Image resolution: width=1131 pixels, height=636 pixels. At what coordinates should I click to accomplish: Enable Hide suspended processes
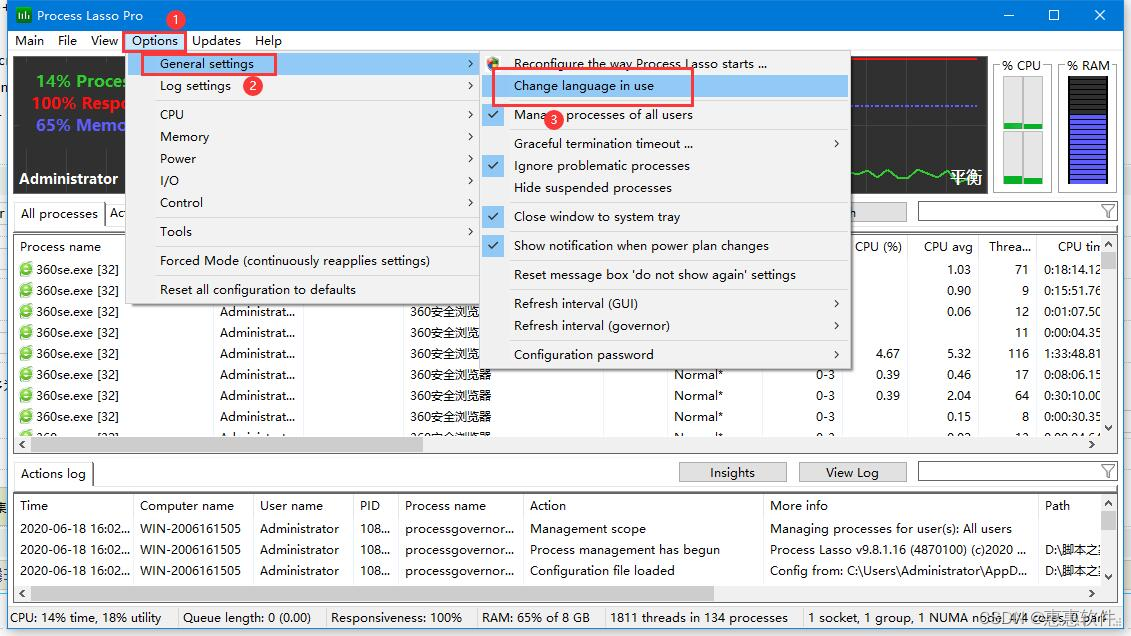664,187
